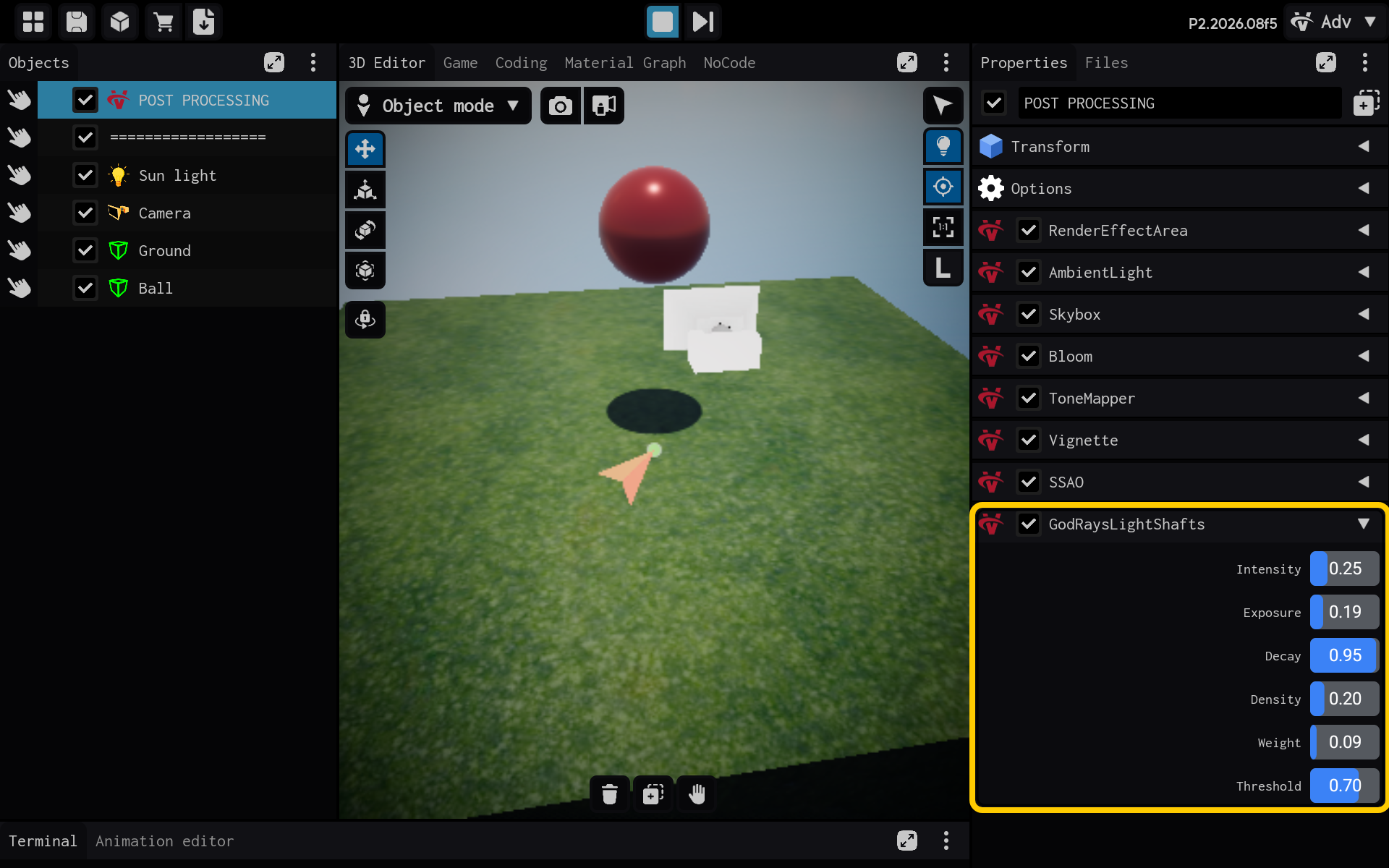
Task: Open the Animation editor tab
Action: pos(164,841)
